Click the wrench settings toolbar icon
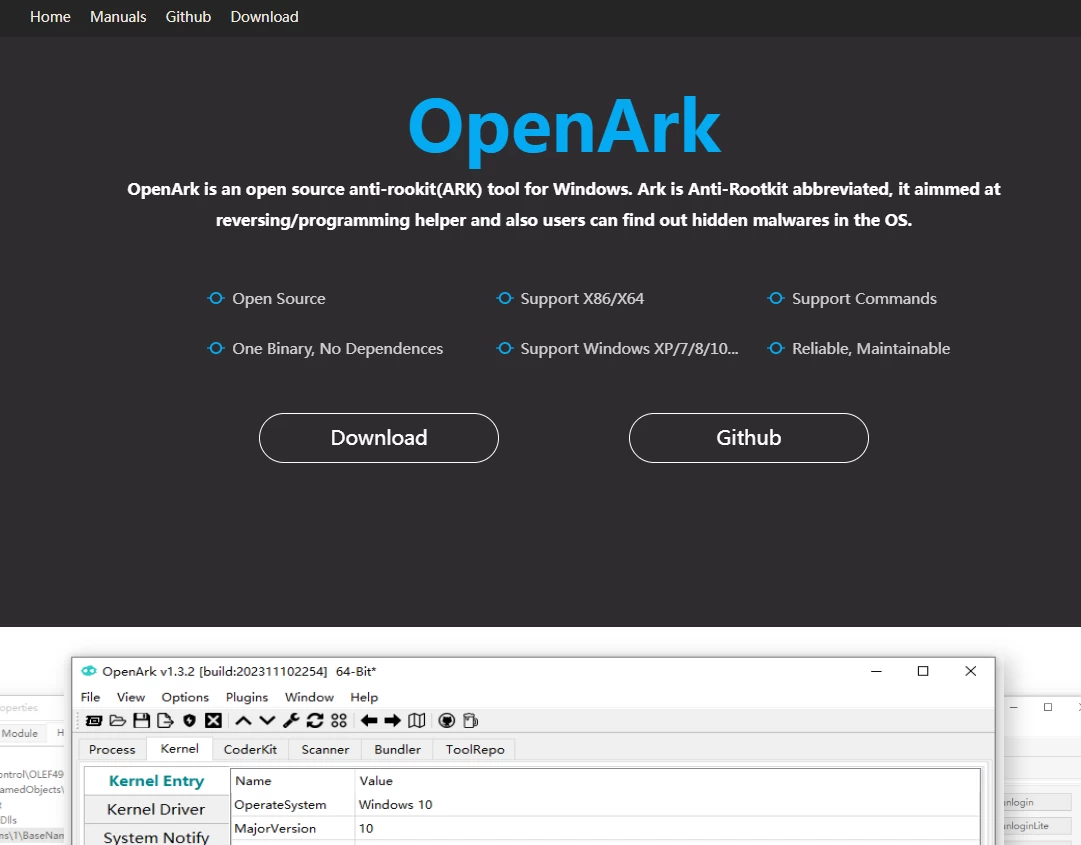This screenshot has width=1081, height=845. point(291,721)
